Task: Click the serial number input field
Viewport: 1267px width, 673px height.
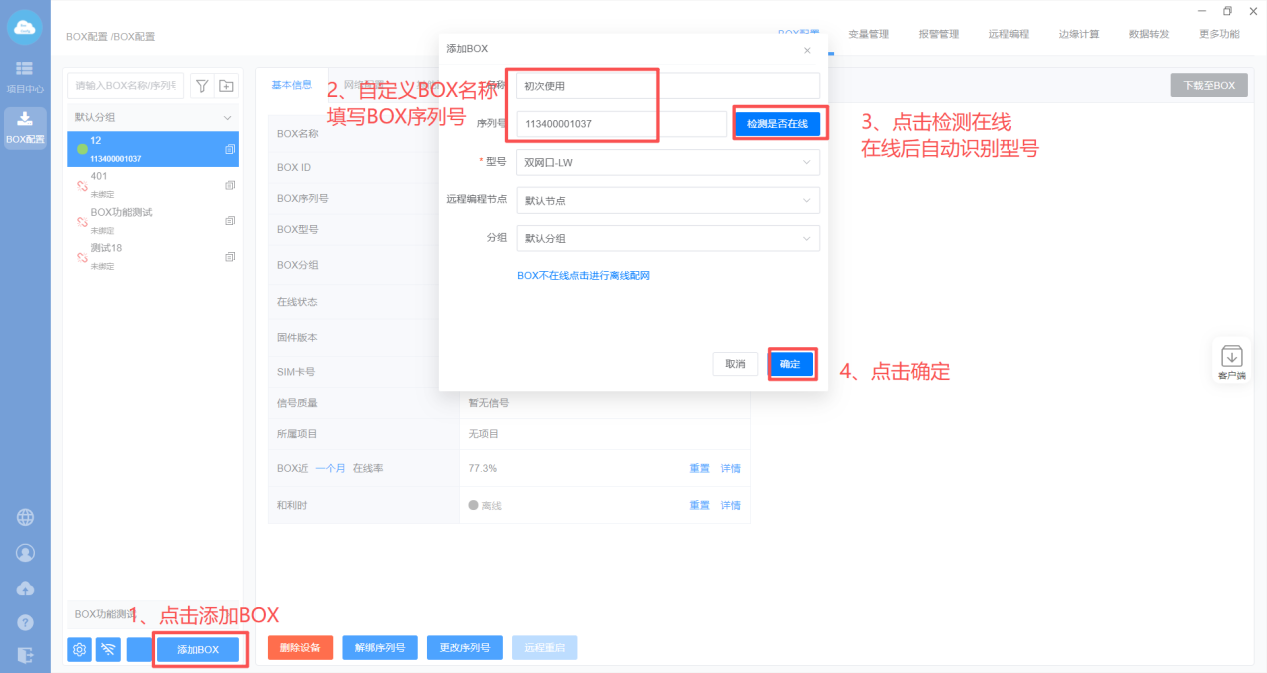Action: click(x=621, y=124)
